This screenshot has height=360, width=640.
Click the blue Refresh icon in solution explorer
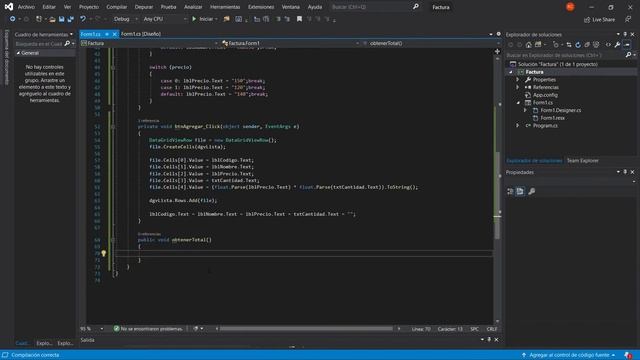pyautogui.click(x=578, y=45)
